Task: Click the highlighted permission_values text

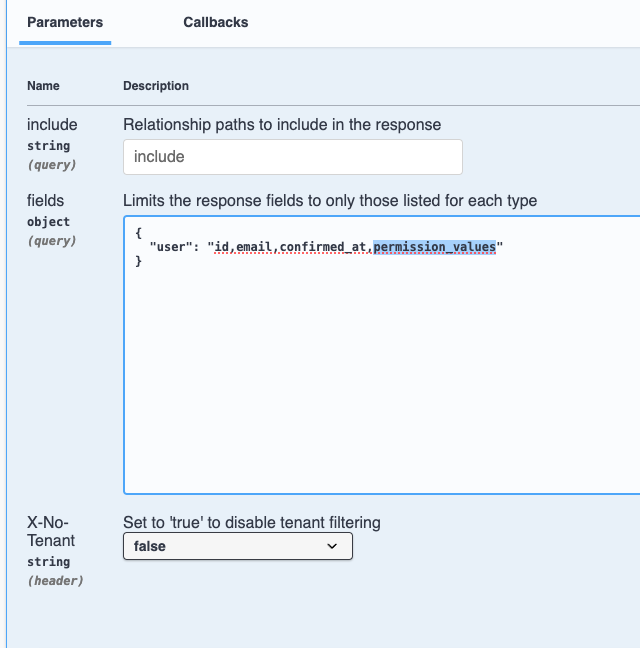Action: click(x=434, y=249)
